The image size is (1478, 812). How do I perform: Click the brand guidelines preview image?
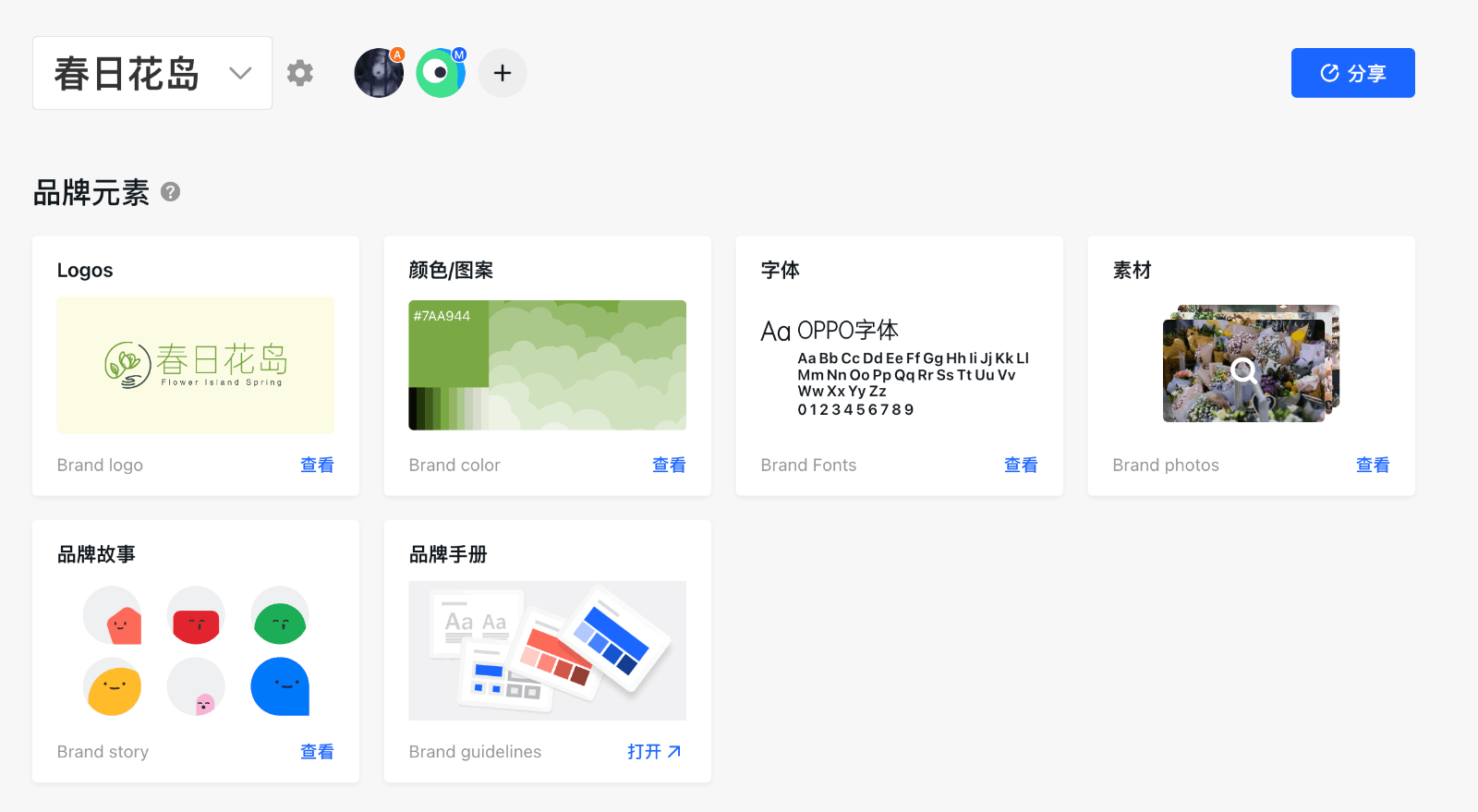pos(547,650)
